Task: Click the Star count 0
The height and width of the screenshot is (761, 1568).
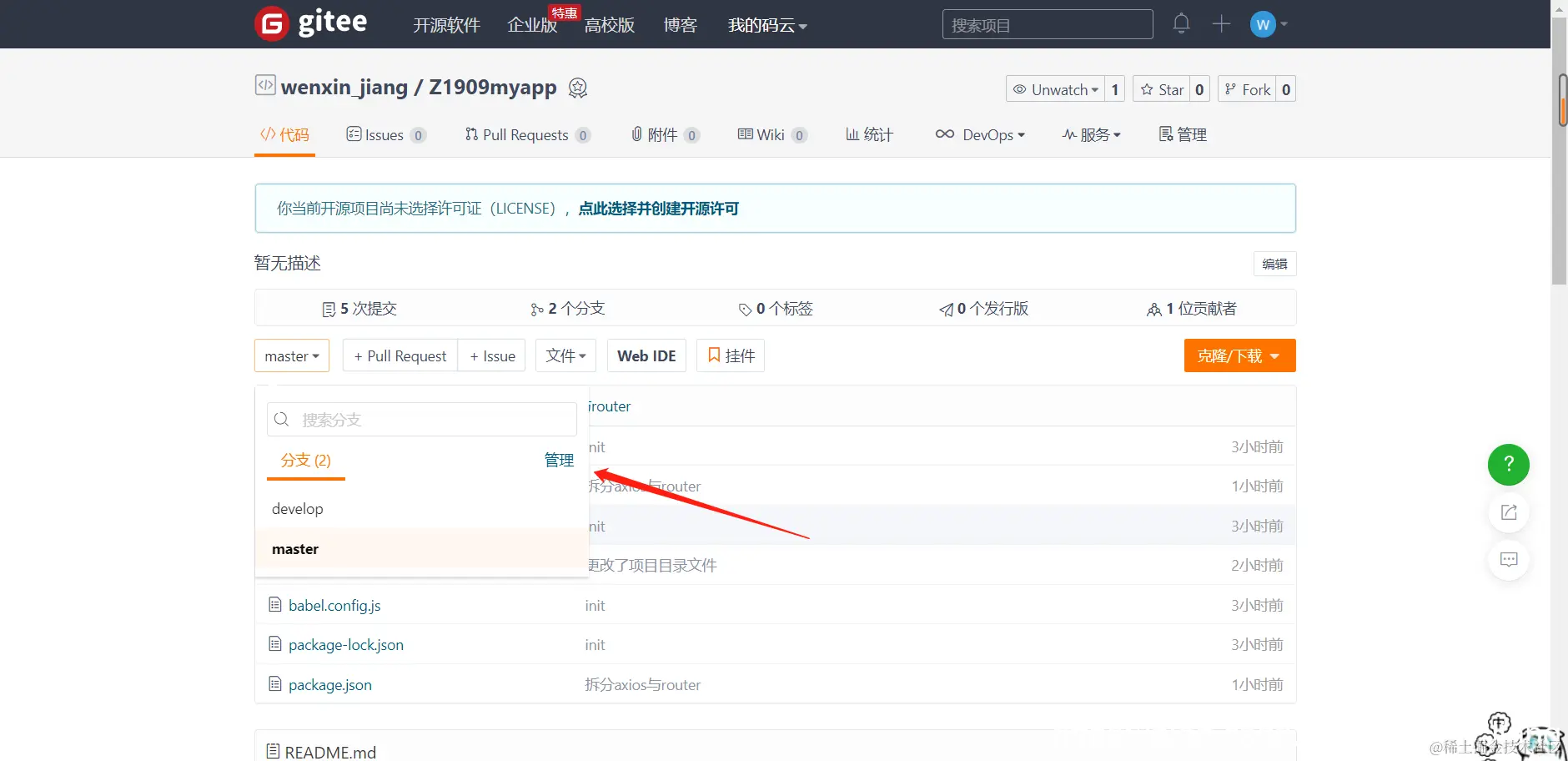Action: click(x=1200, y=89)
